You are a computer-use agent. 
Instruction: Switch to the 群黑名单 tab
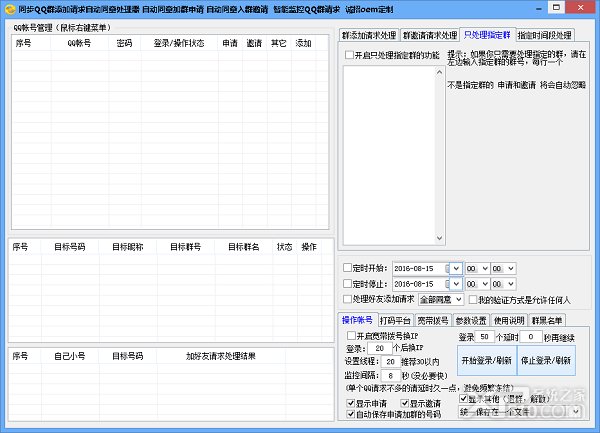tap(547, 321)
